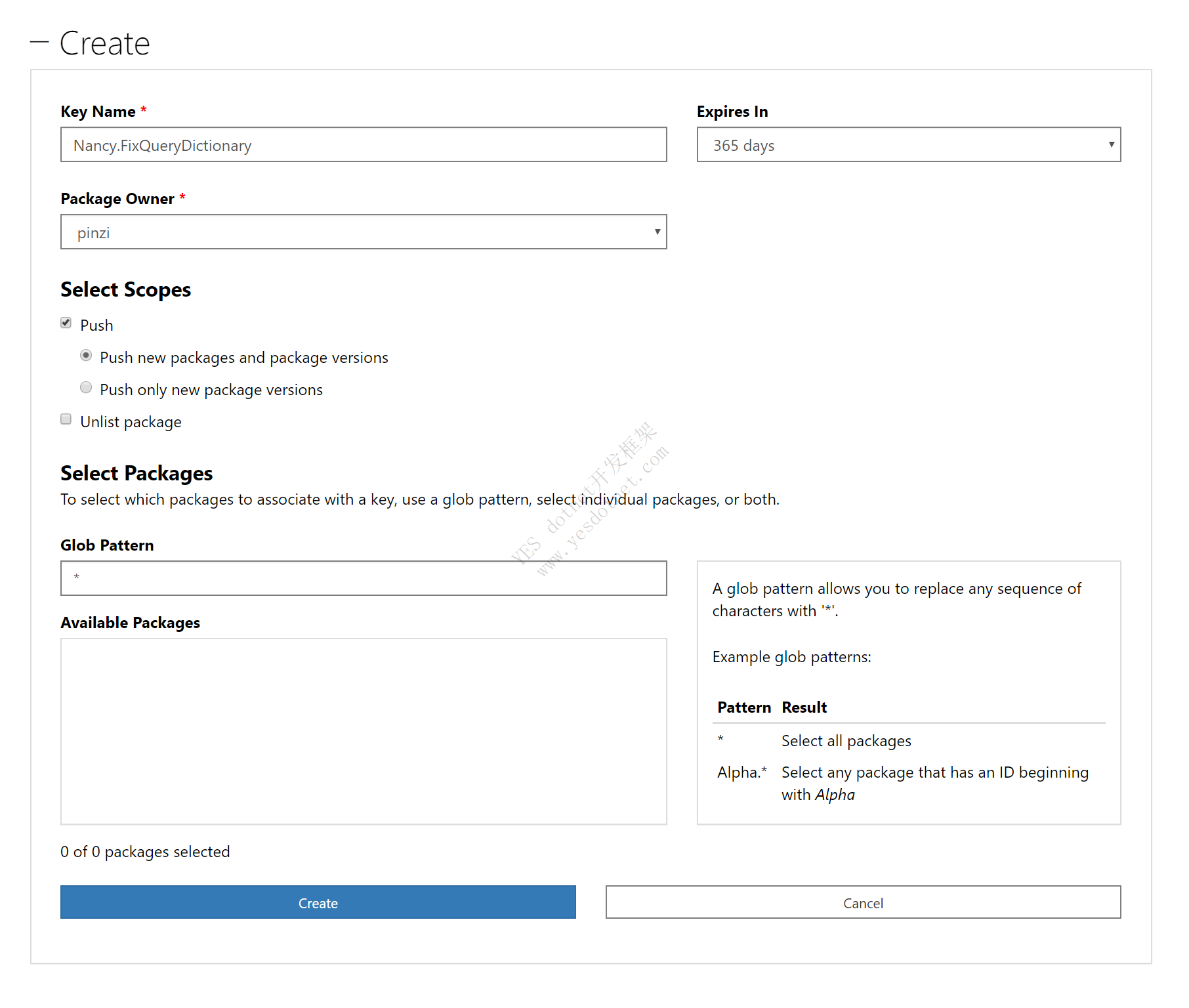Click the 'Example glob patterns:' text

point(791,657)
